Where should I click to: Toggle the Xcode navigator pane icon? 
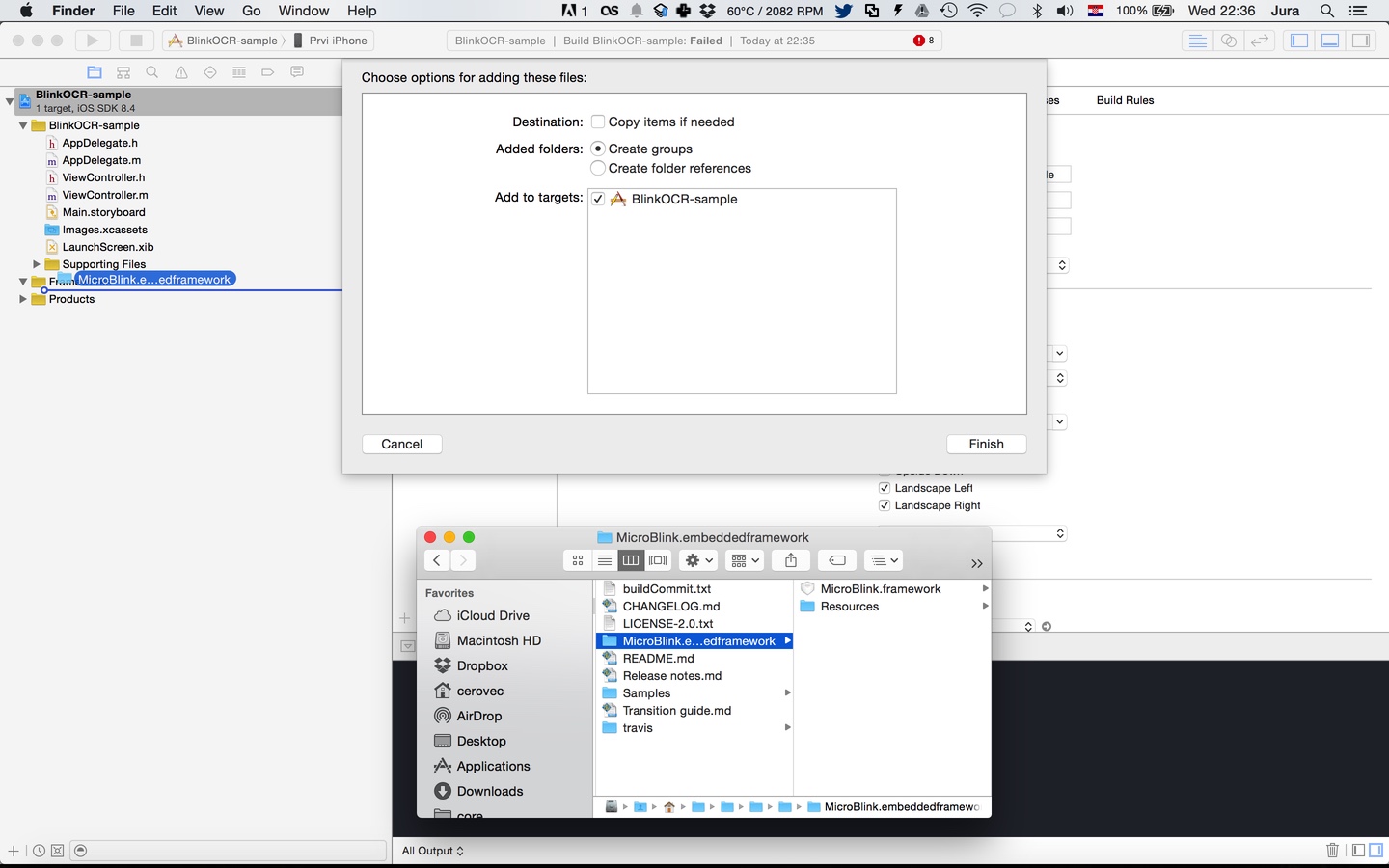pyautogui.click(x=1299, y=41)
